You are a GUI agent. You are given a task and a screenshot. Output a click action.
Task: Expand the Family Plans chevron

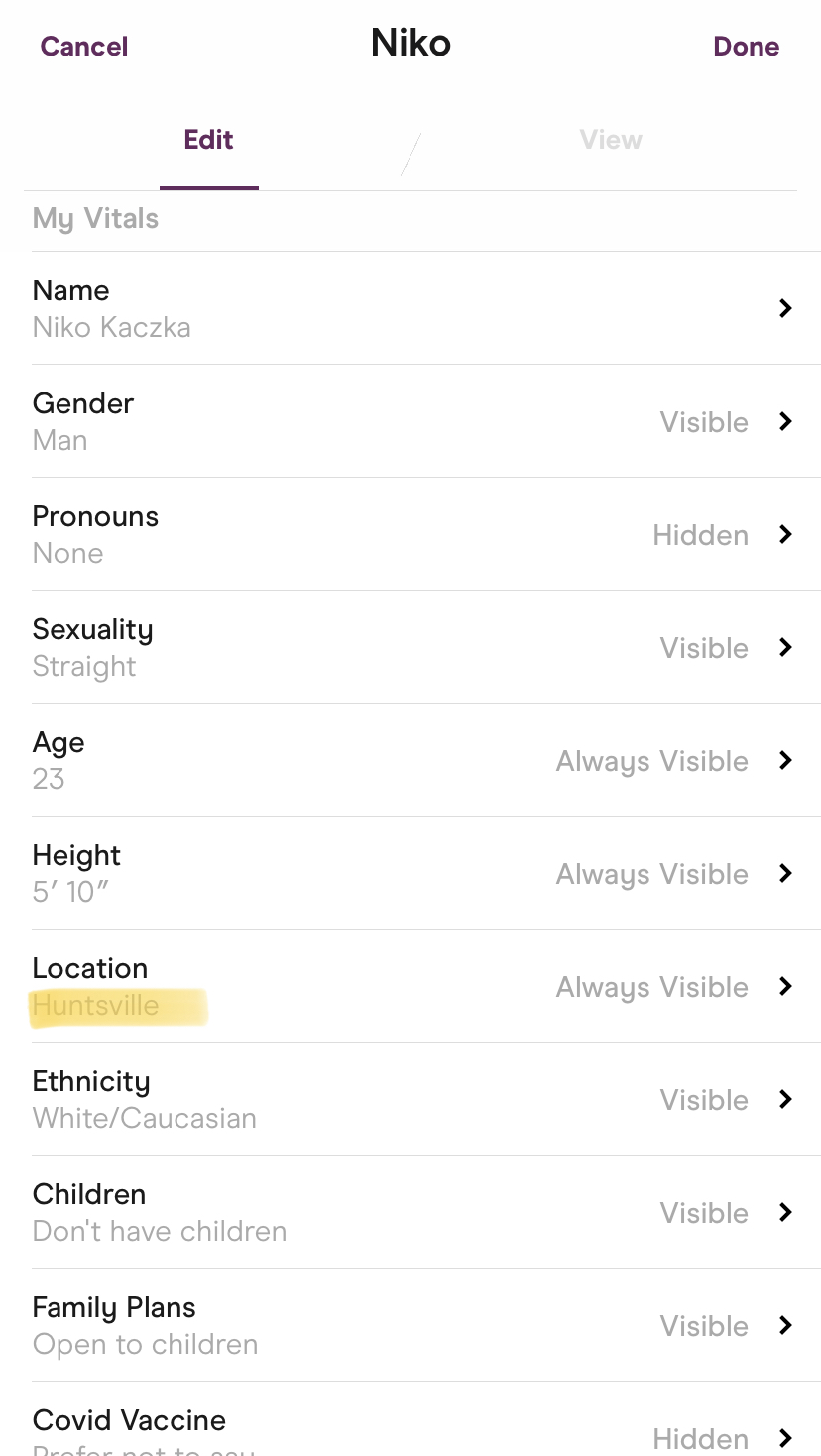pyautogui.click(x=785, y=1325)
